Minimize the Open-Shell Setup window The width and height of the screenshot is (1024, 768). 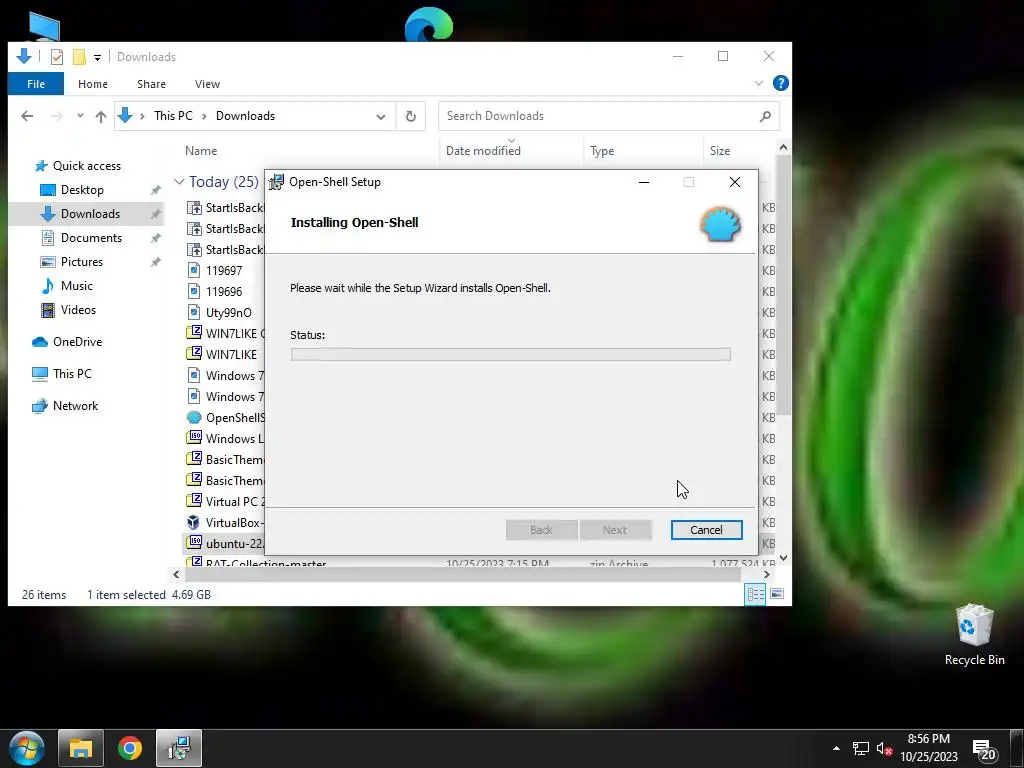coord(644,182)
